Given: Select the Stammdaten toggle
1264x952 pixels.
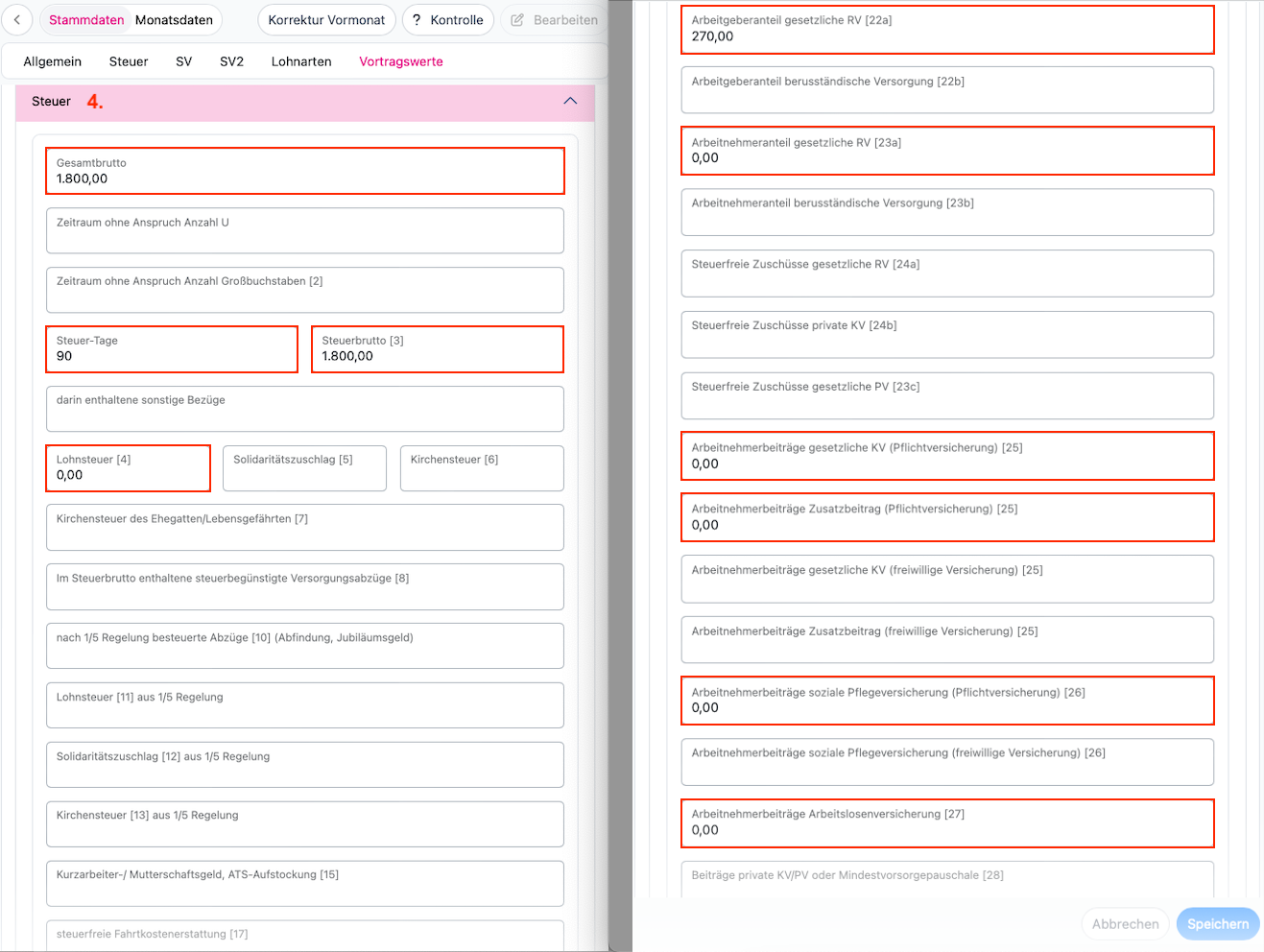Looking at the screenshot, I should (x=86, y=19).
